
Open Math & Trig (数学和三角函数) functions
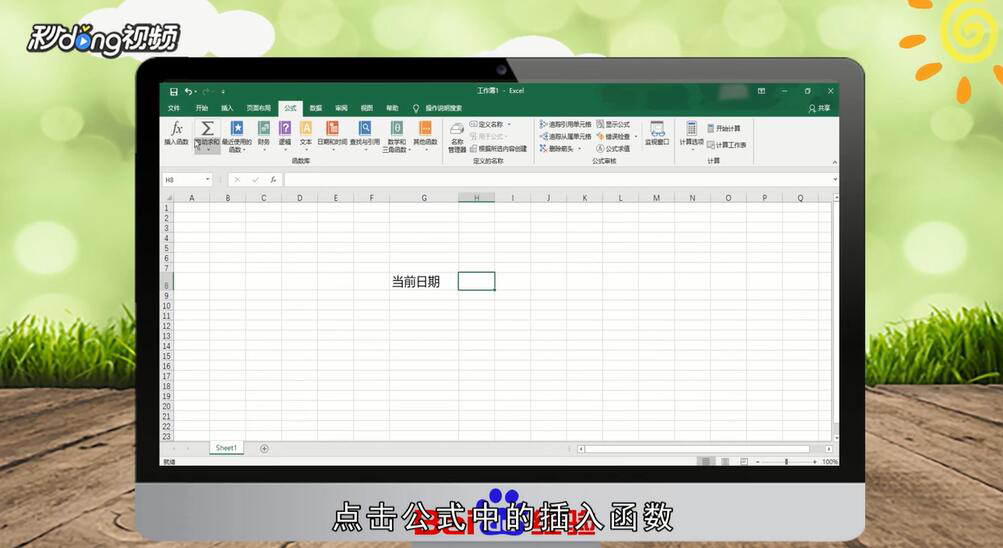(x=397, y=136)
